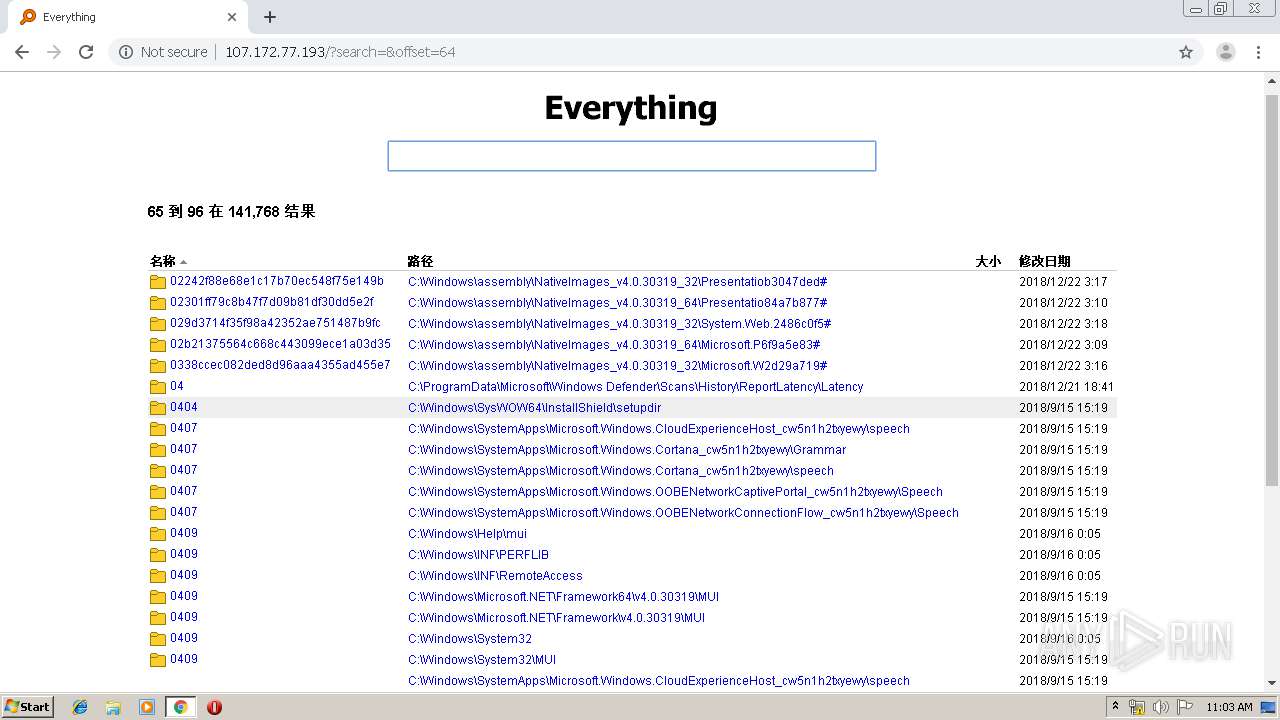
Task: Open folder 0338ccec082ded8d96aaa4355ad455e7
Action: point(280,365)
